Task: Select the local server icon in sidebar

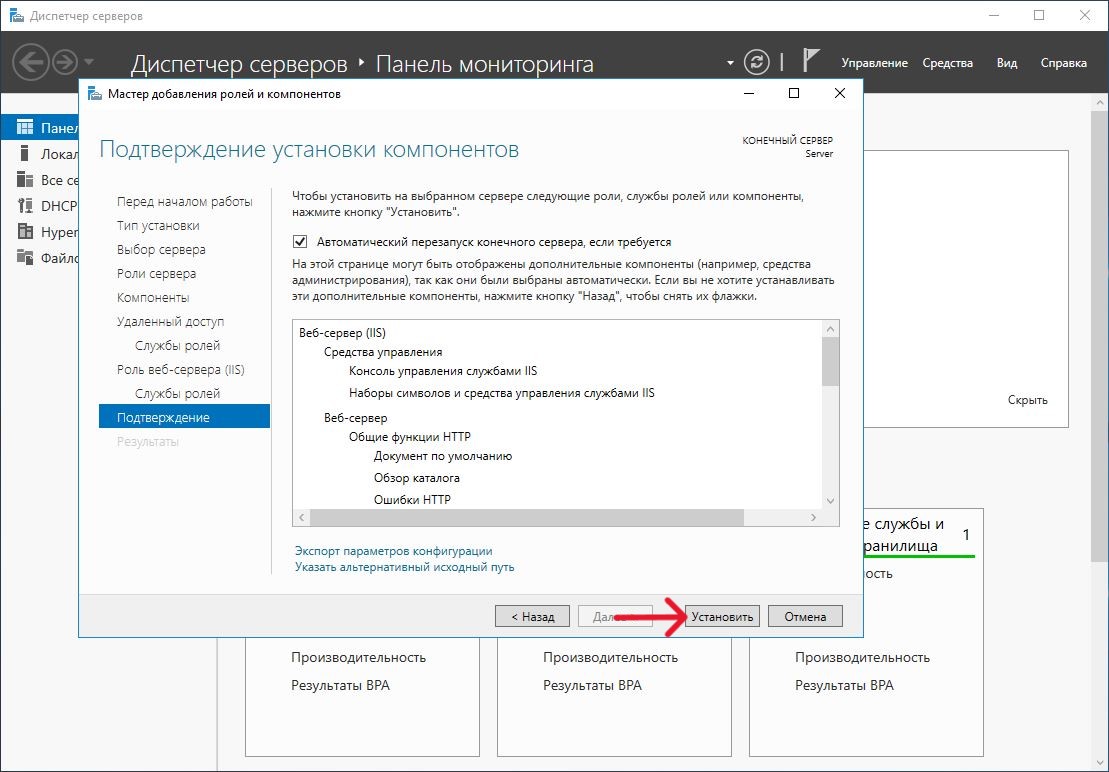Action: (25, 154)
